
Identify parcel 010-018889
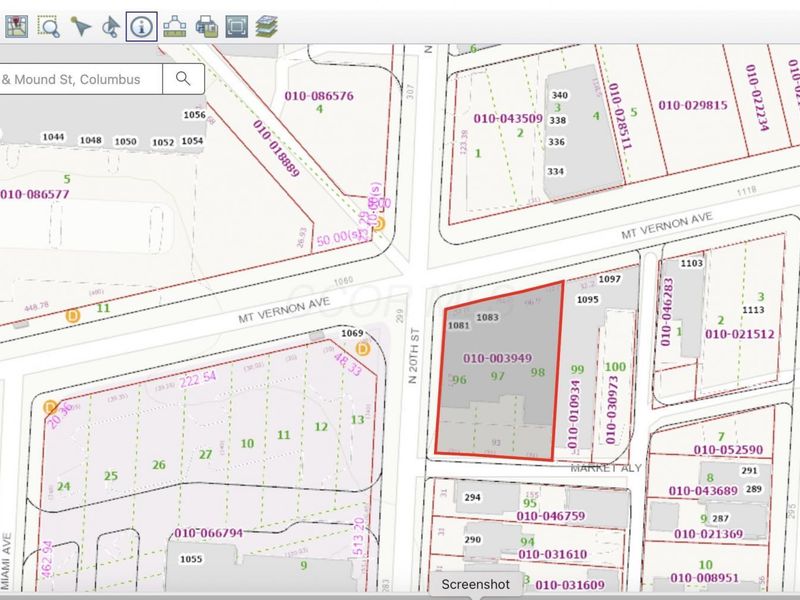point(276,148)
